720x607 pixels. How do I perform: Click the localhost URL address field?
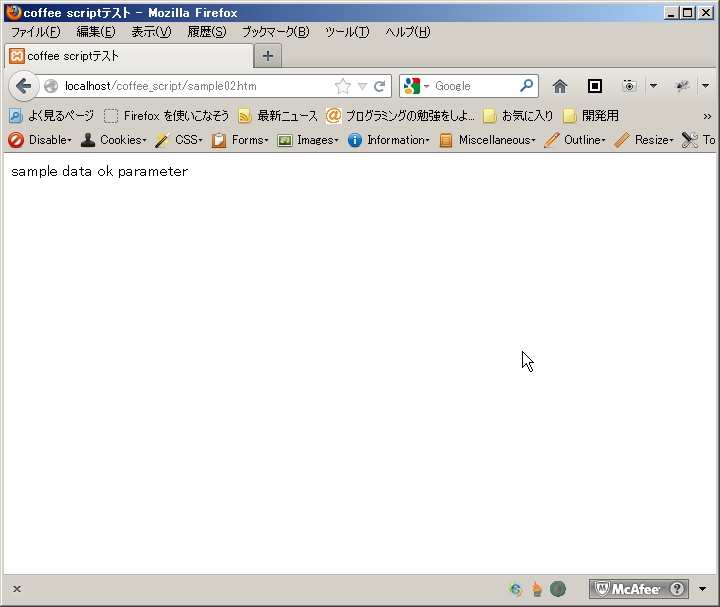197,86
